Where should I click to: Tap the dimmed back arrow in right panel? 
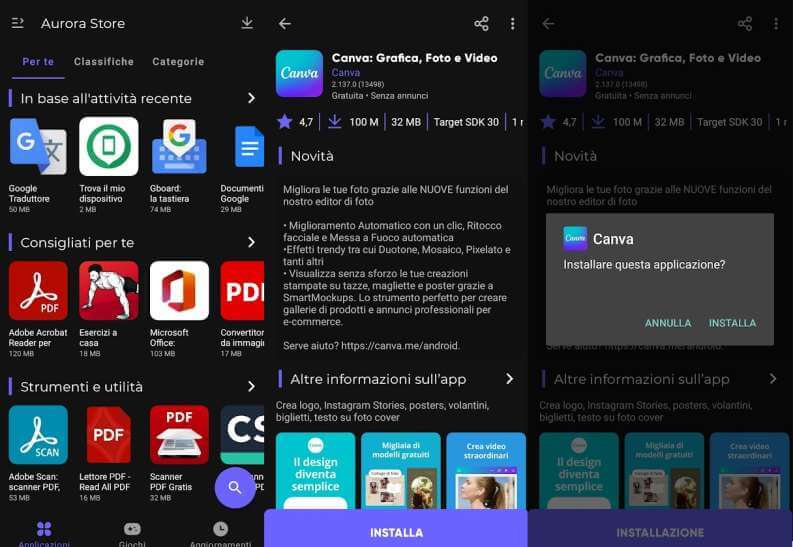[548, 23]
